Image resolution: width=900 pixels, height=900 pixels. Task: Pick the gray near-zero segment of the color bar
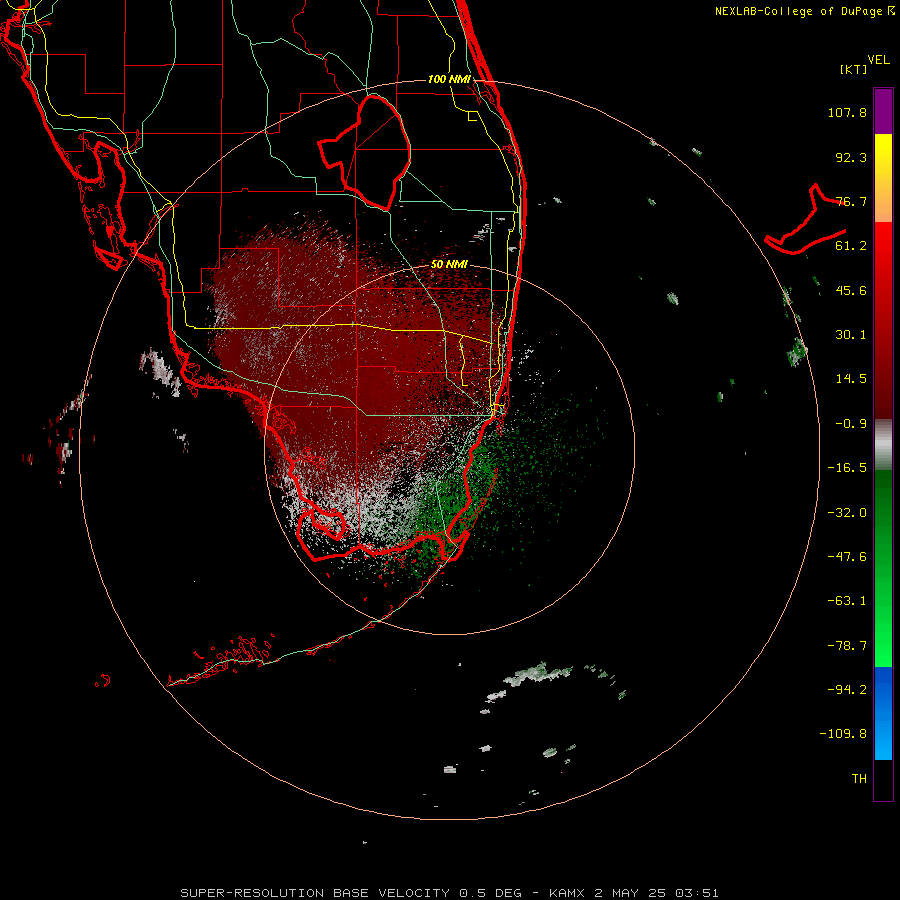[883, 443]
